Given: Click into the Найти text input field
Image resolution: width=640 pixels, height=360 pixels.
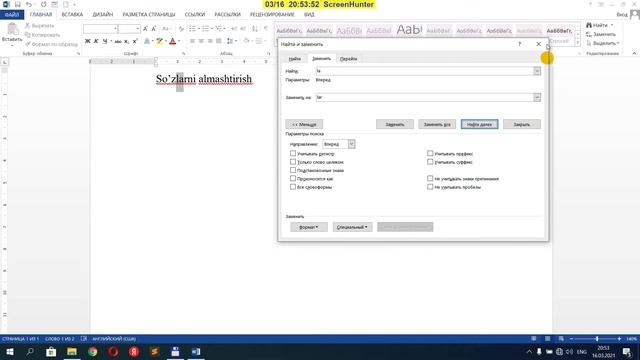Looking at the screenshot, I should pyautogui.click(x=424, y=71).
